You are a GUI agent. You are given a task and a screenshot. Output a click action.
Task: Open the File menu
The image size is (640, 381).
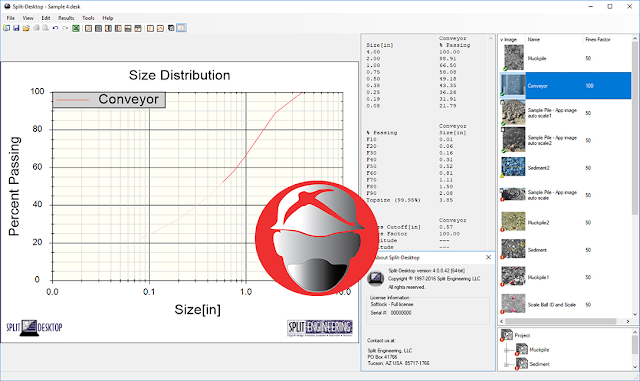(11, 18)
